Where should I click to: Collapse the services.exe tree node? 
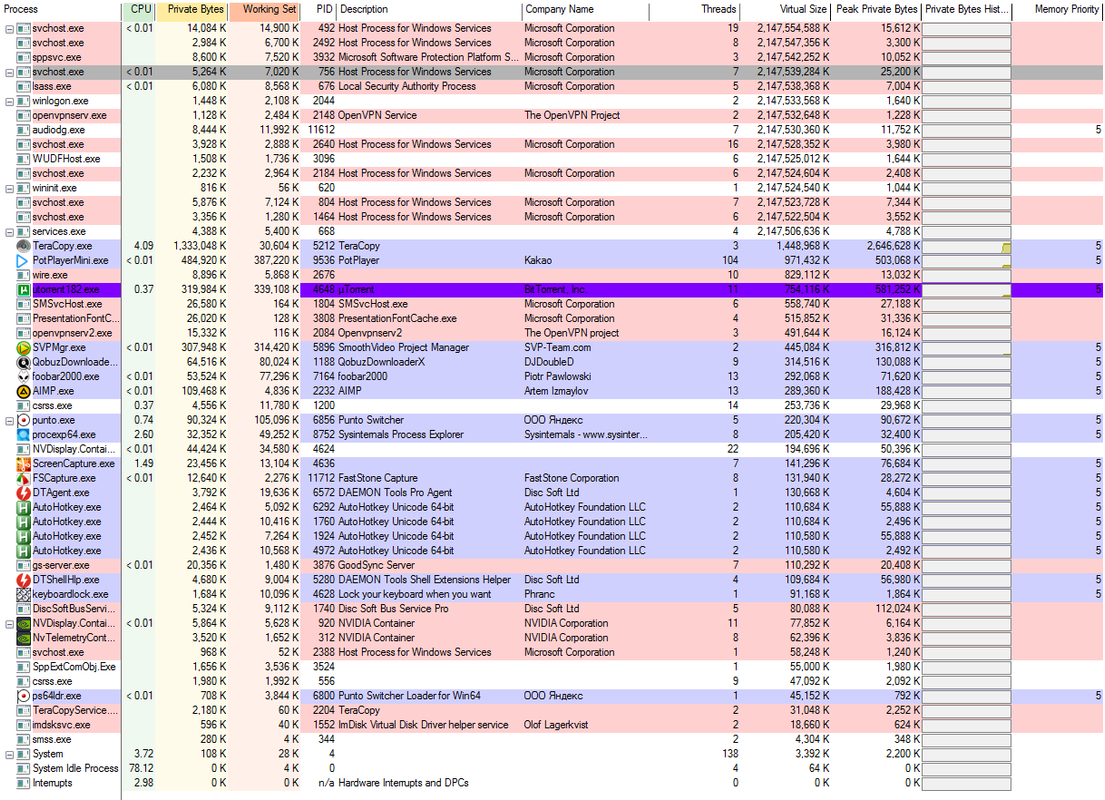tap(9, 232)
